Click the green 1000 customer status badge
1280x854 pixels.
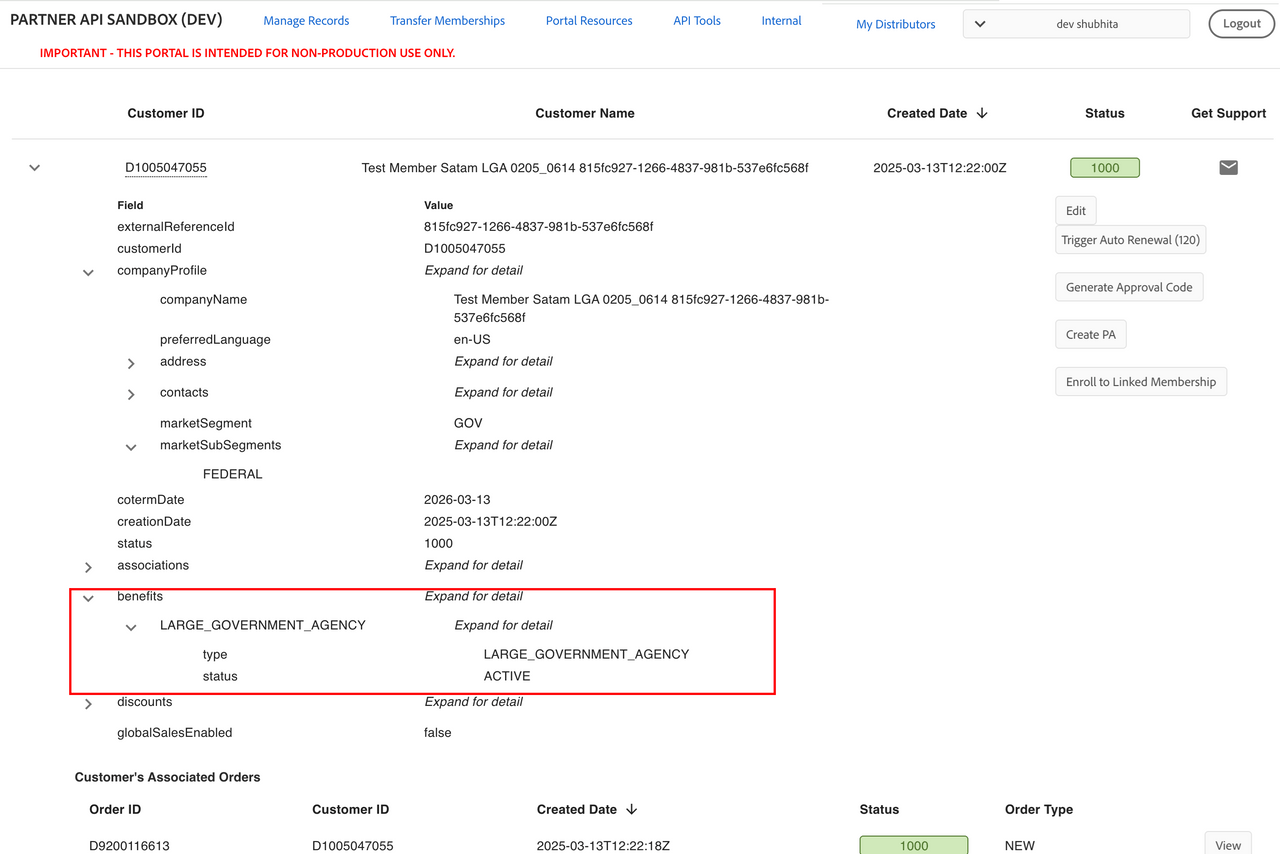pyautogui.click(x=1105, y=168)
